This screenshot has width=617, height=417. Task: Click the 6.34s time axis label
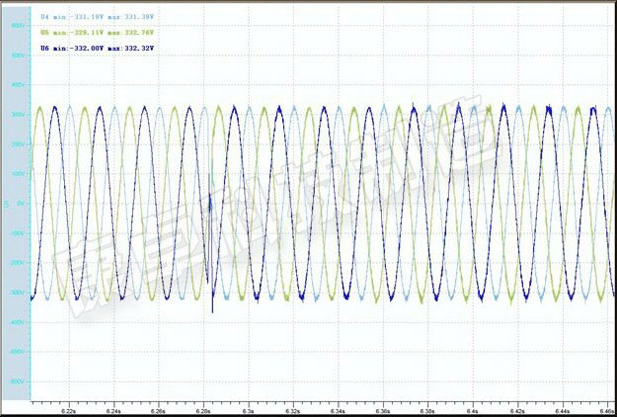point(338,410)
